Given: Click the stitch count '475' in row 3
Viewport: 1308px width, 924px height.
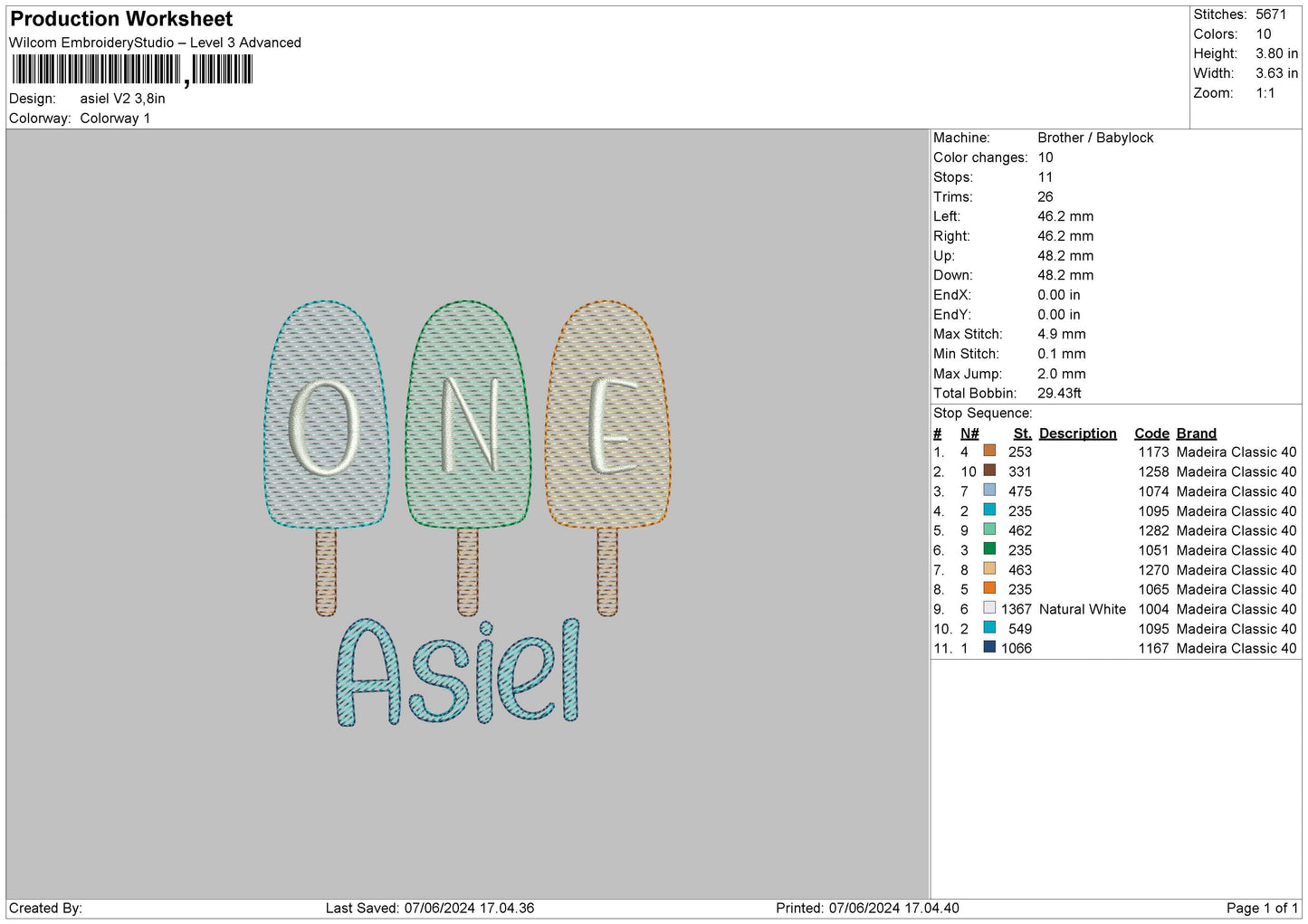Looking at the screenshot, I should (1020, 491).
